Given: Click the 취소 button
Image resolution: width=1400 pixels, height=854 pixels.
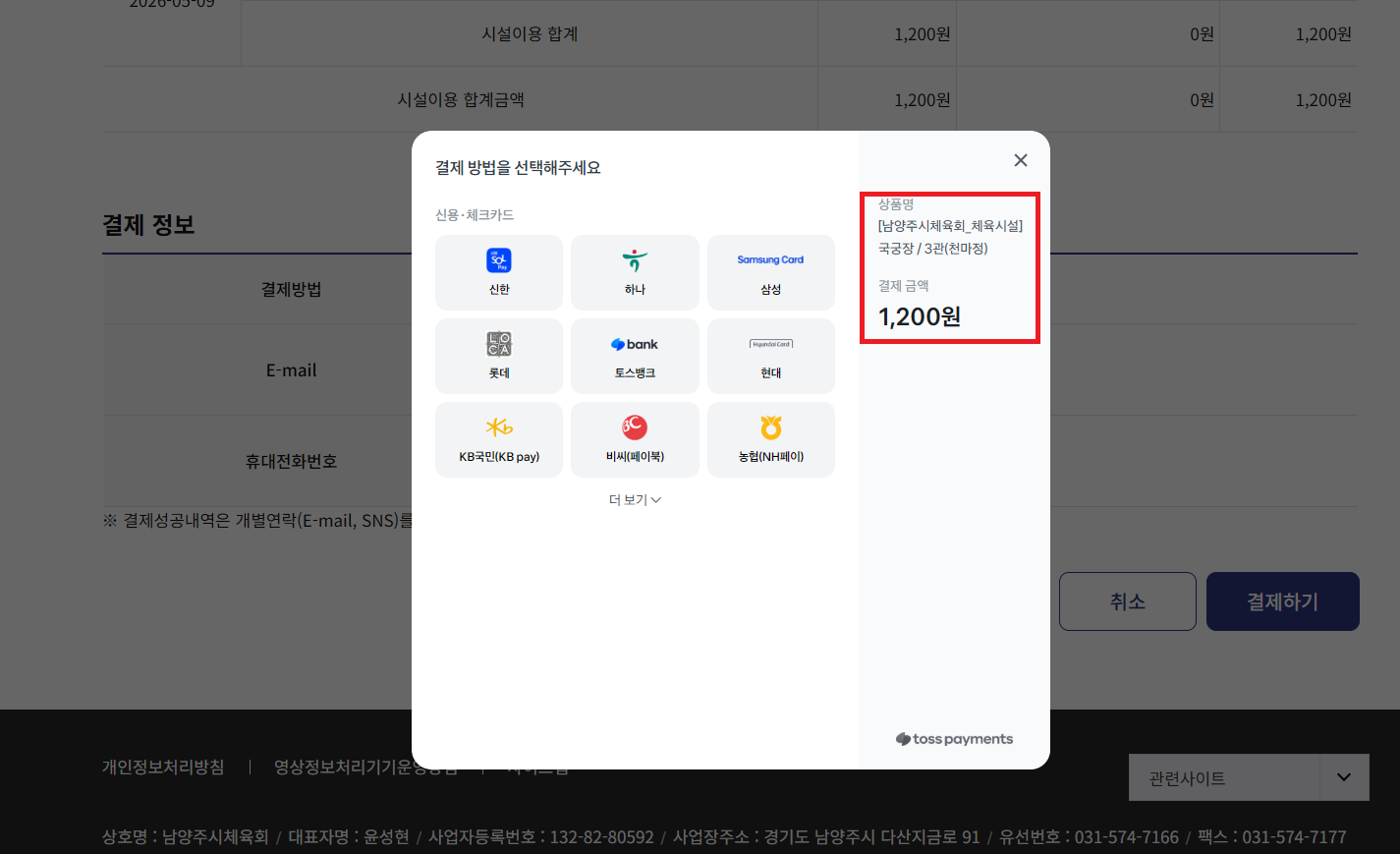Looking at the screenshot, I should (x=1128, y=601).
